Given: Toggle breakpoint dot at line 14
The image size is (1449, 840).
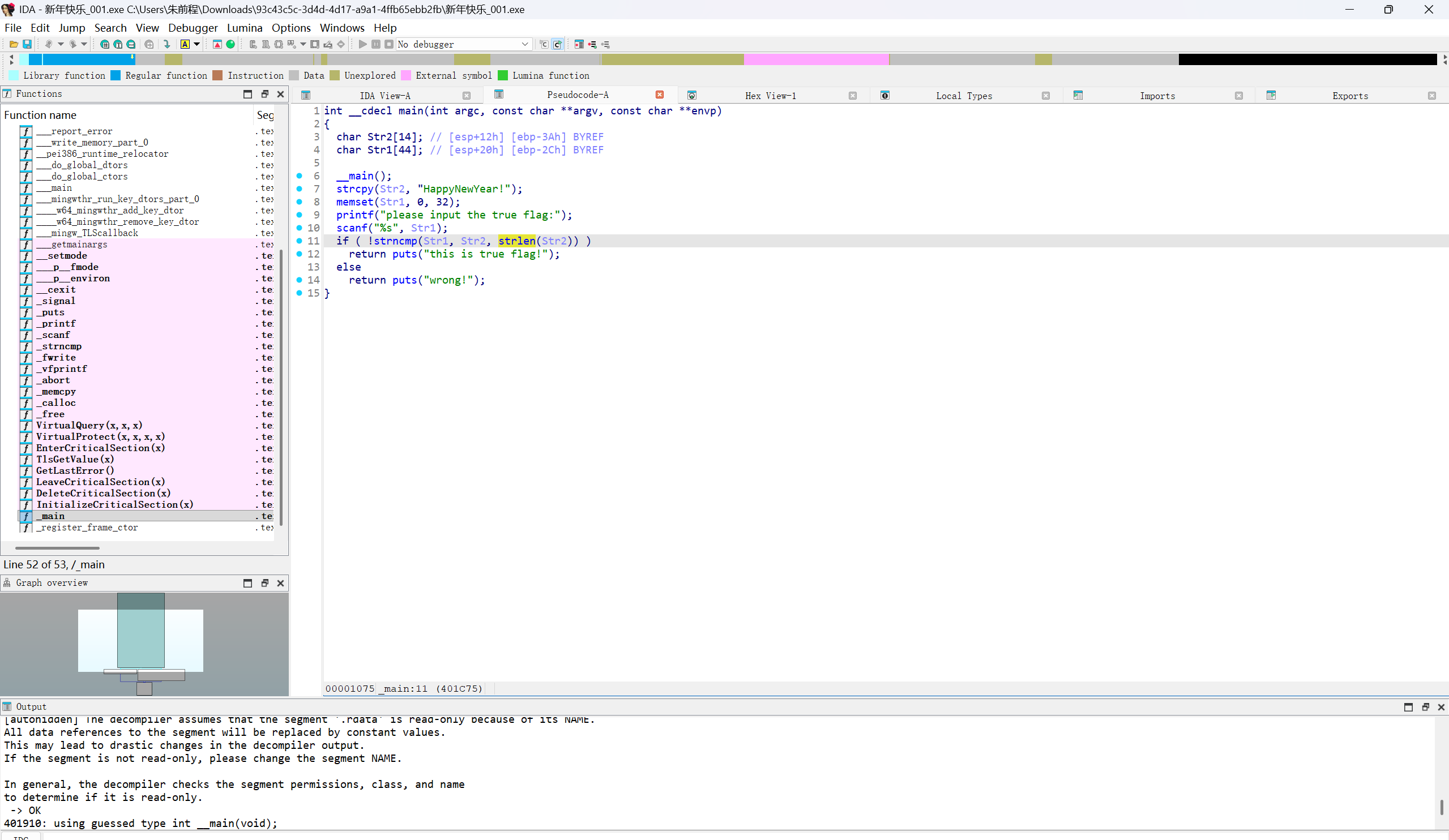Looking at the screenshot, I should click(299, 280).
